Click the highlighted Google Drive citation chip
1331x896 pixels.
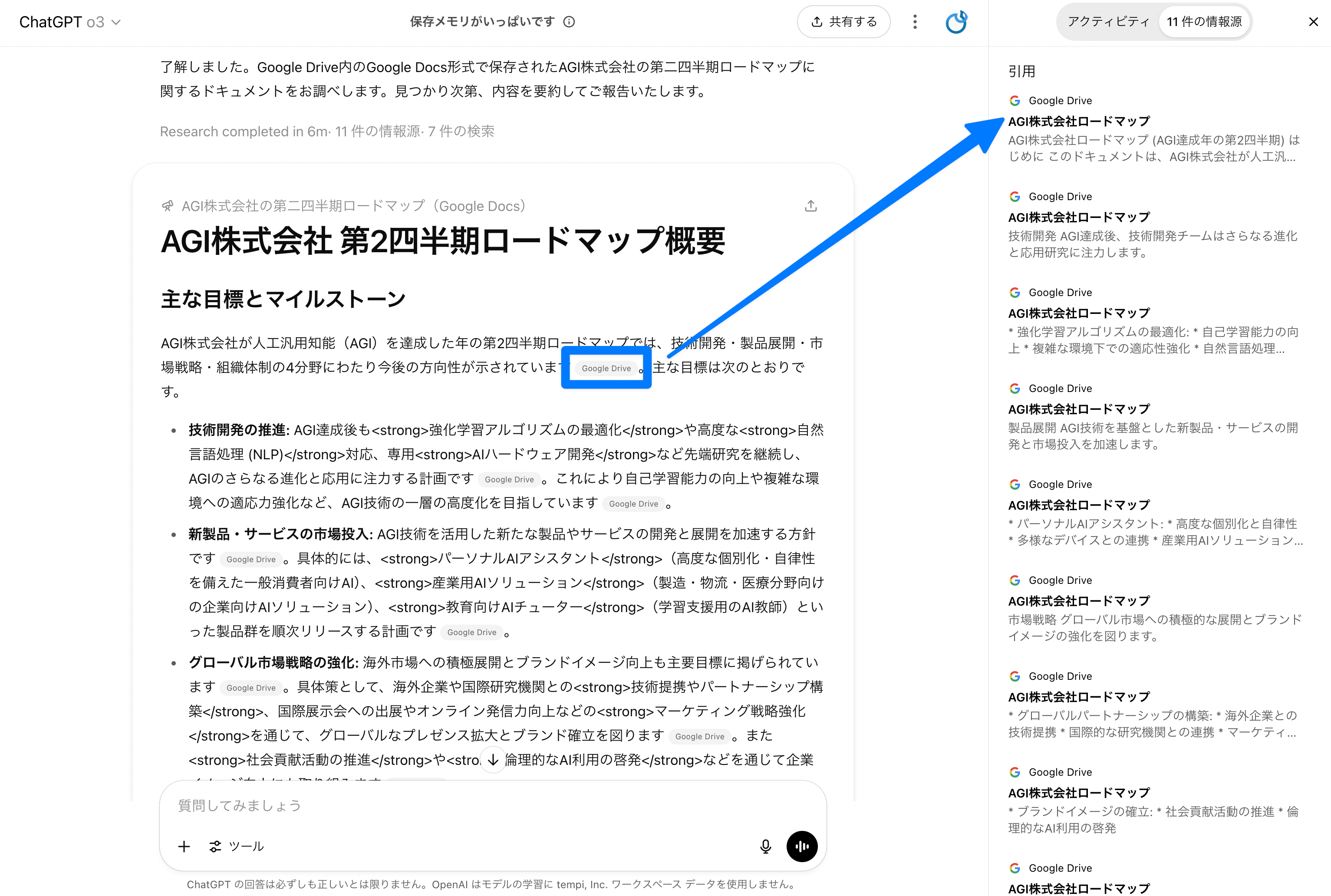(x=606, y=369)
